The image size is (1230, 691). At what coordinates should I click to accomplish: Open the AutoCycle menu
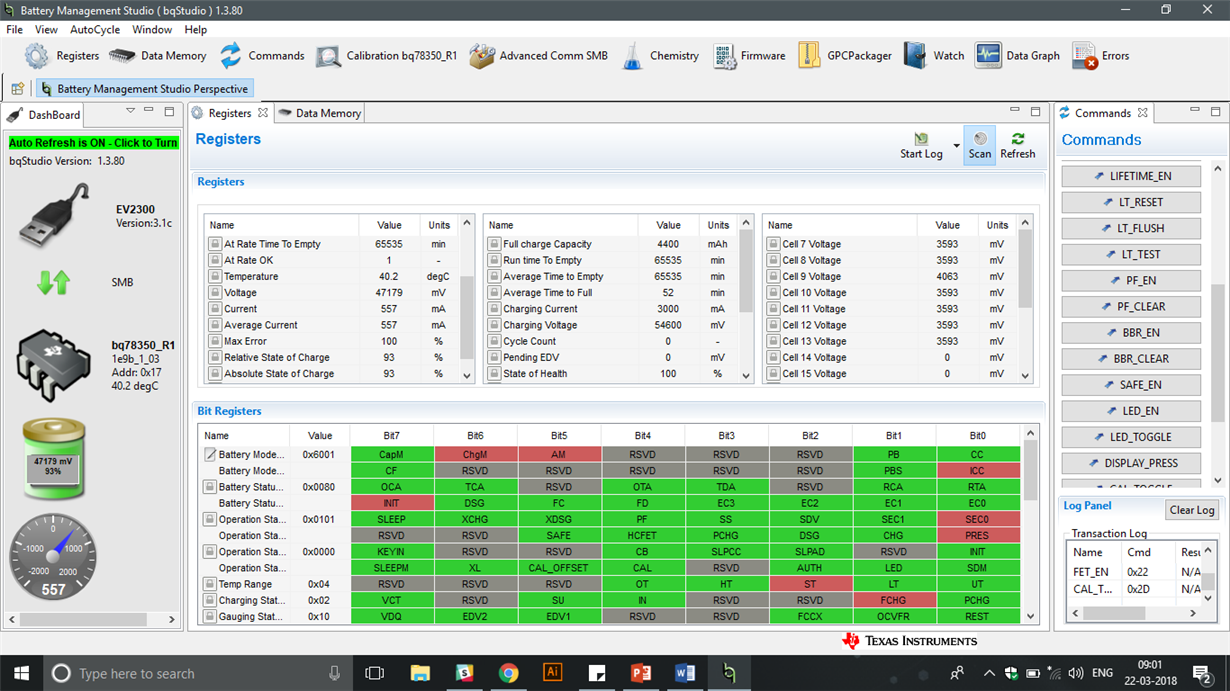(95, 30)
